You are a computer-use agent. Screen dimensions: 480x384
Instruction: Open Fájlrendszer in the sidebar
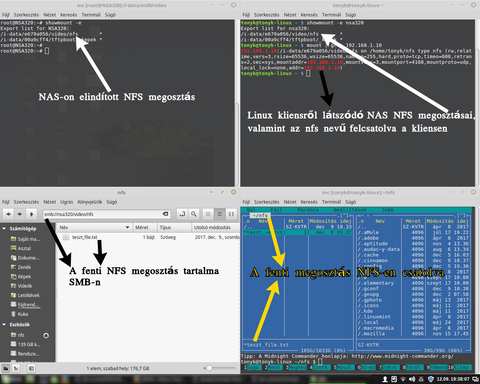(25, 305)
